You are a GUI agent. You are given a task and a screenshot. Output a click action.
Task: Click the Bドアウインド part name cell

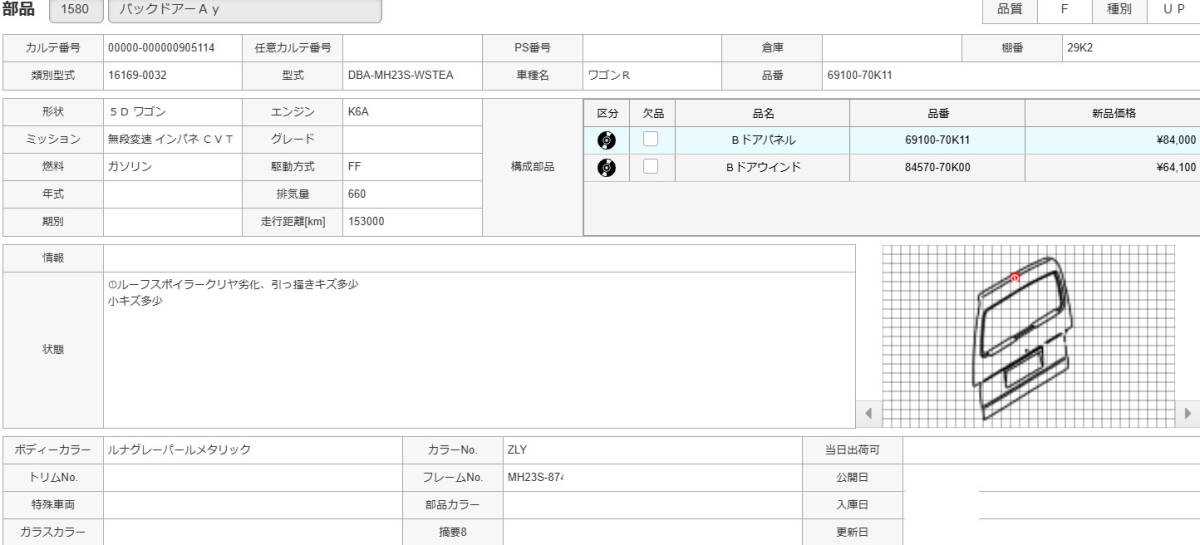[x=762, y=167]
